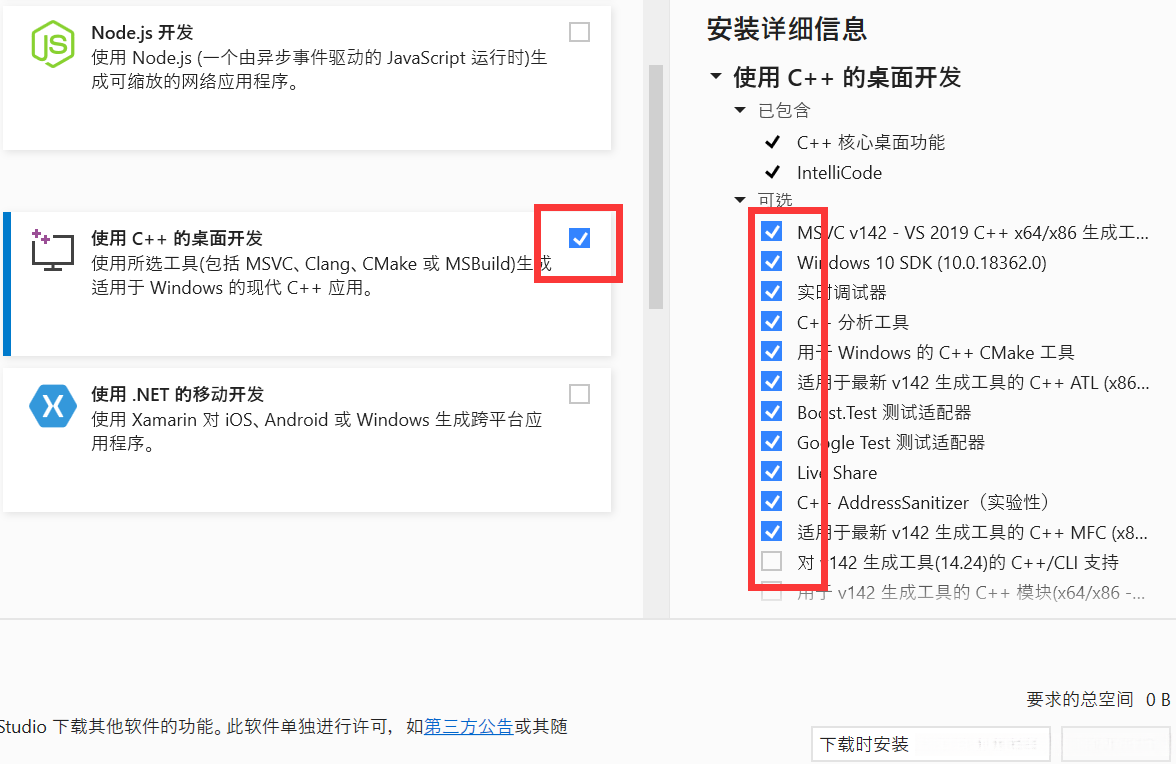Enable 对 v142 生成工具的 C++/CLI 支持
This screenshot has width=1176, height=764.
(771, 561)
